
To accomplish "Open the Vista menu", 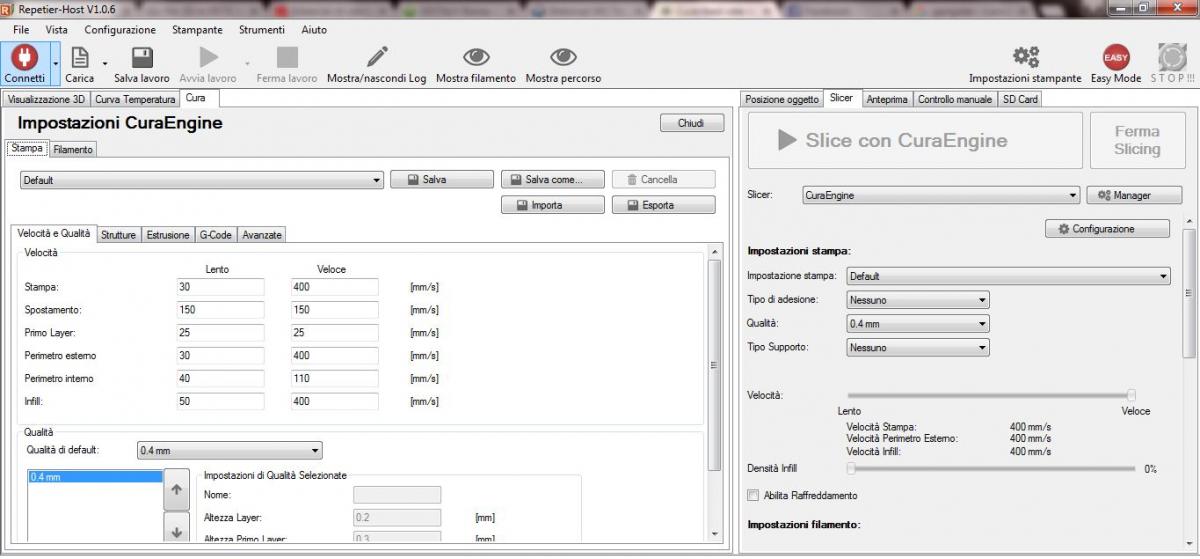I will click(56, 30).
